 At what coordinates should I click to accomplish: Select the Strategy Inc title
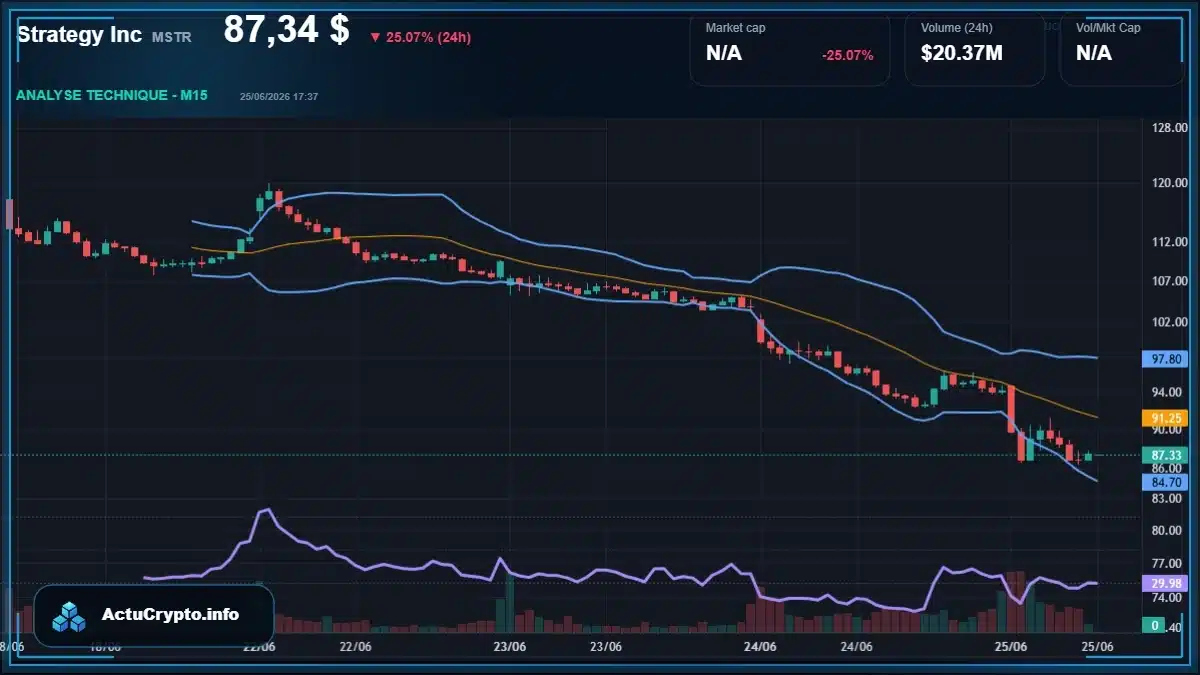point(79,34)
